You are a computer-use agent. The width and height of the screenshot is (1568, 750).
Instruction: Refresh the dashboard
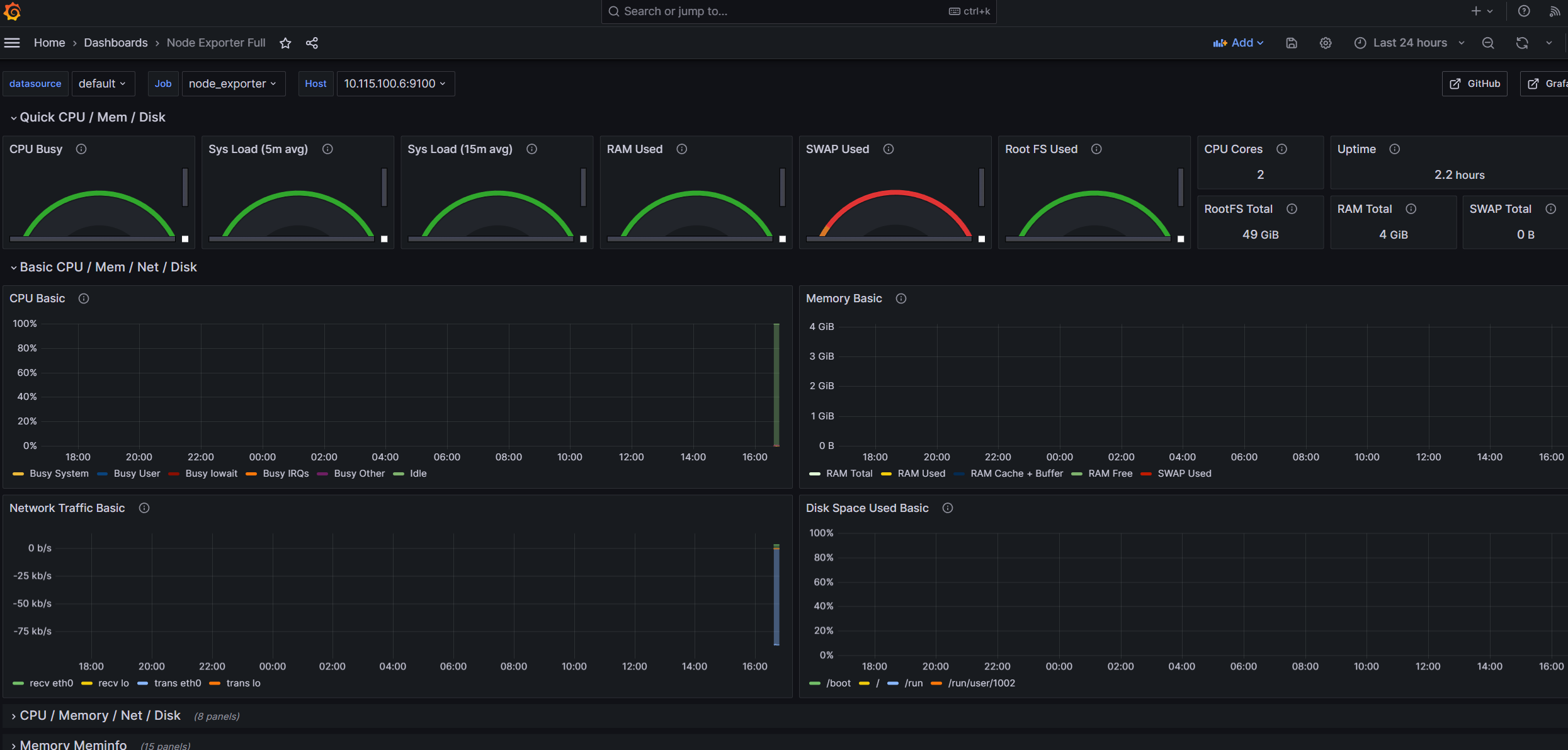1522,43
